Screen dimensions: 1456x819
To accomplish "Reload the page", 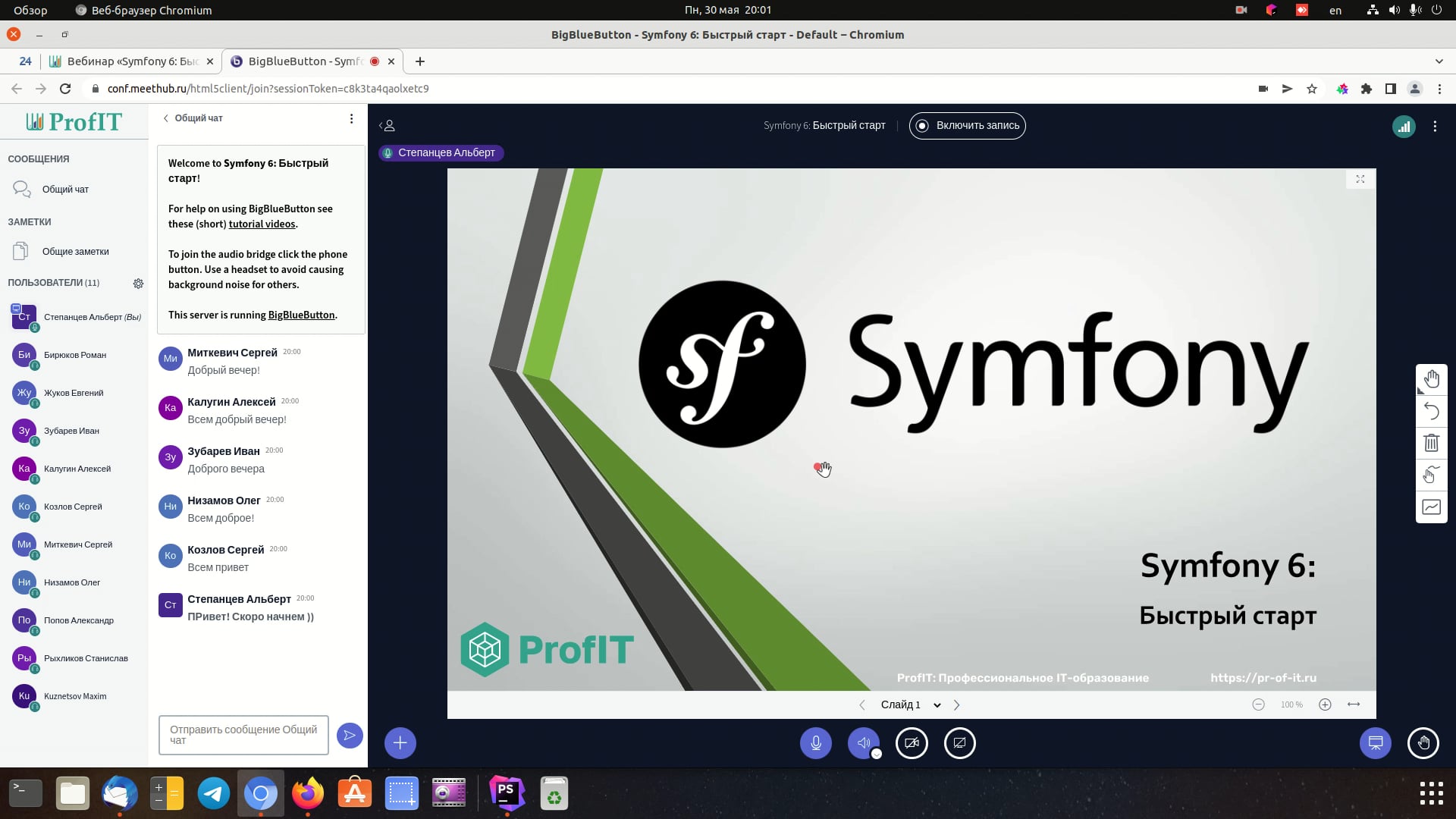I will pos(65,89).
